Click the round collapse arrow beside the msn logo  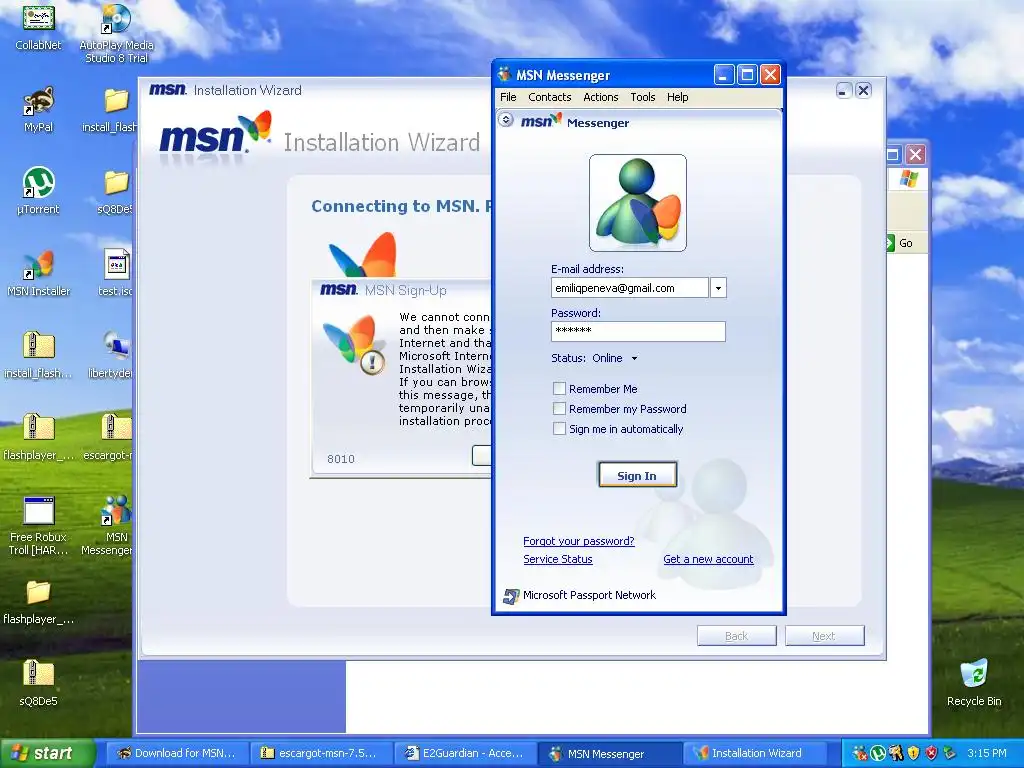[505, 120]
